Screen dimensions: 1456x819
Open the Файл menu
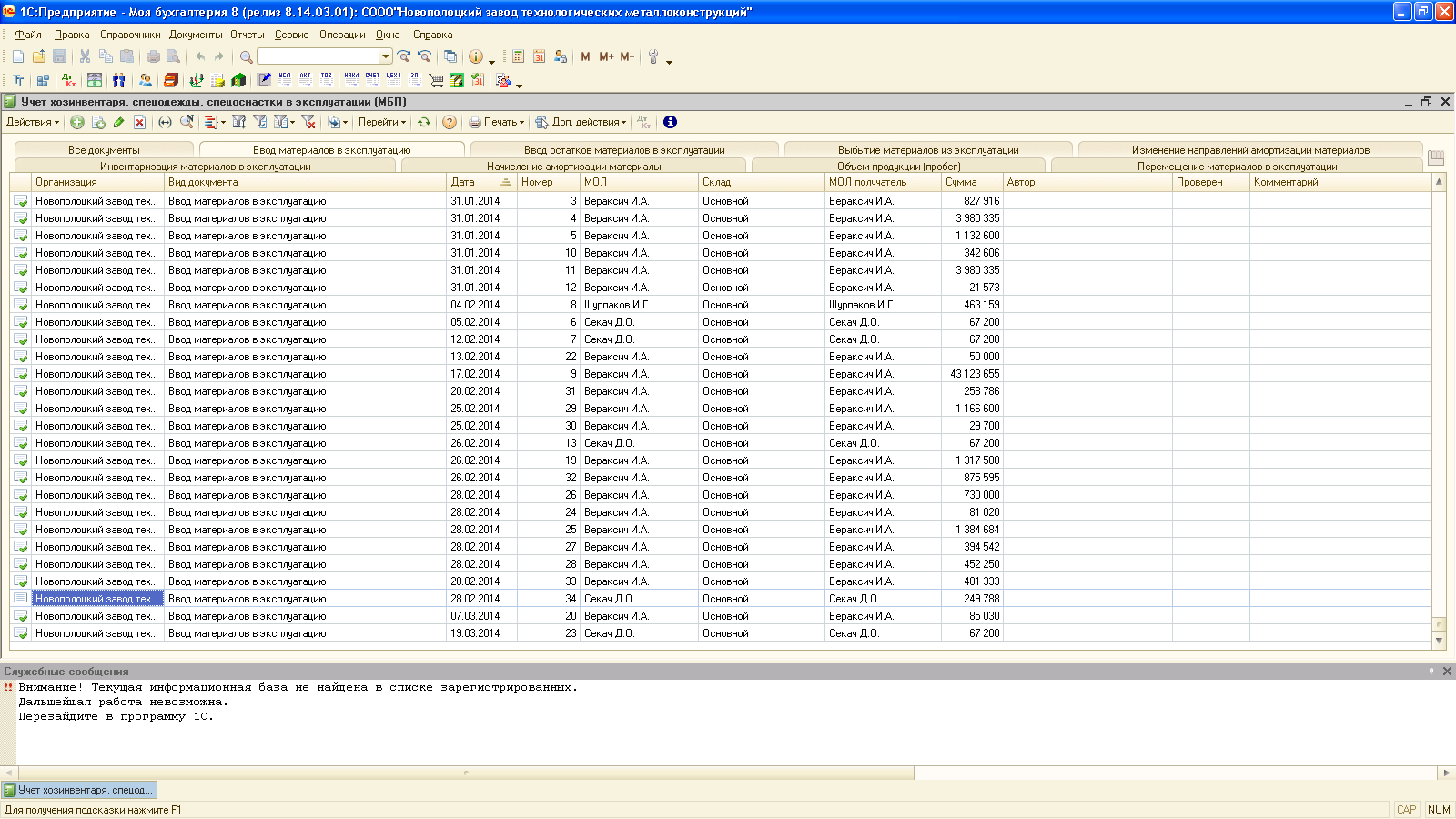click(x=28, y=35)
